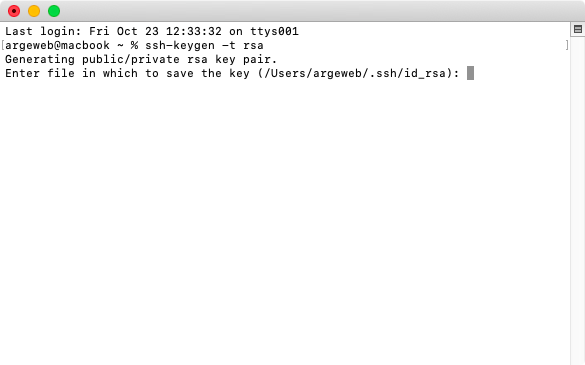Click the argeweb@macbook prompt text
The width and height of the screenshot is (585, 365).
pos(57,46)
